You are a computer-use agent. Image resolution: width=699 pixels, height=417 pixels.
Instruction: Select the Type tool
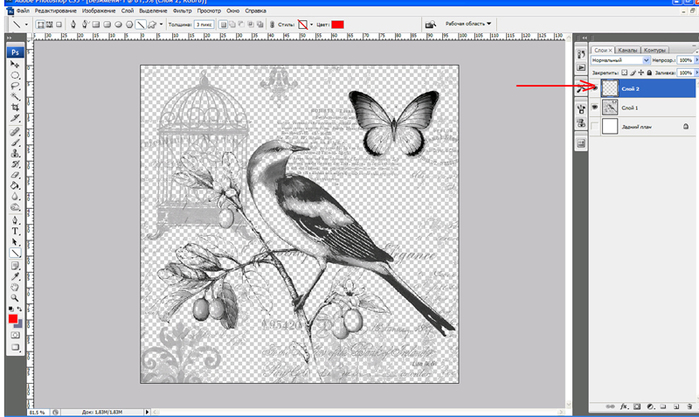[15, 231]
